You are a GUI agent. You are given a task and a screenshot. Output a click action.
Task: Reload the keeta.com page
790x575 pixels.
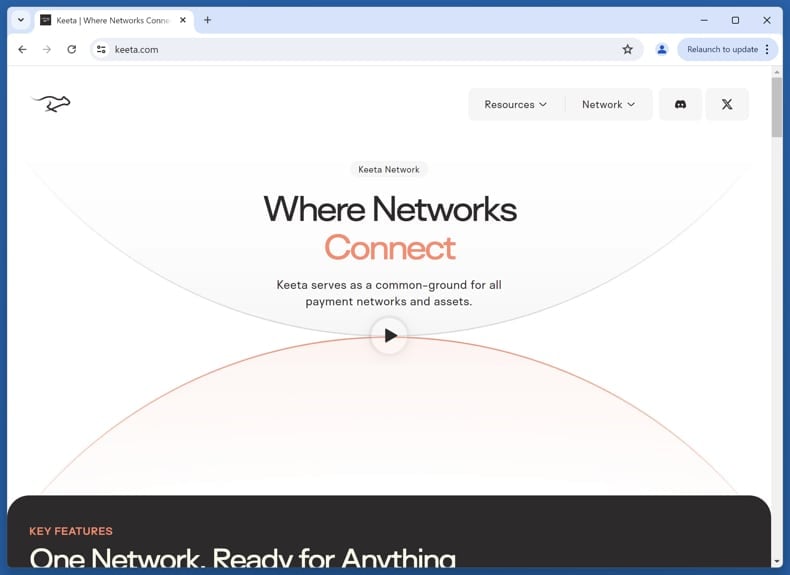coord(72,49)
